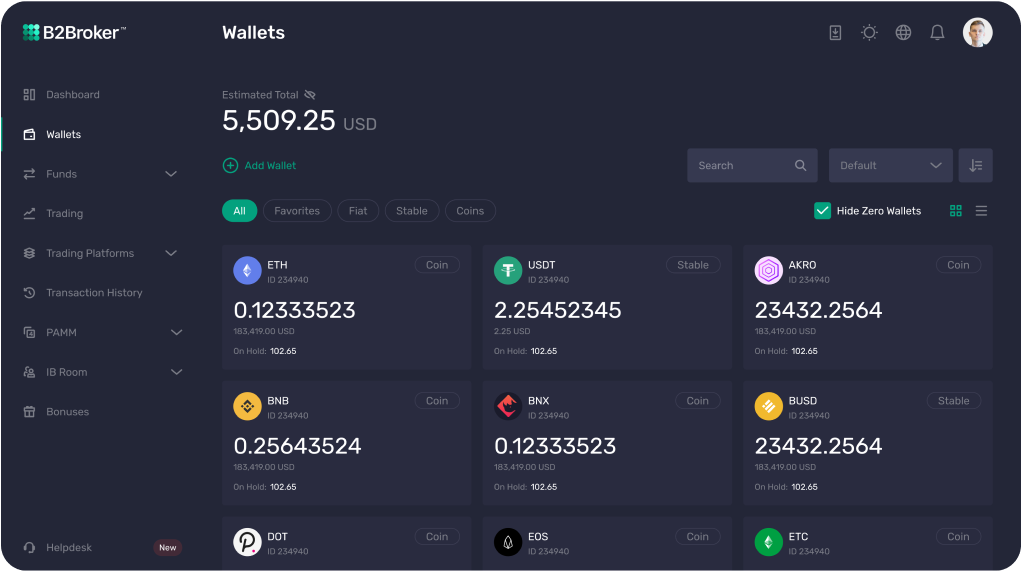This screenshot has height=571, width=1021.
Task: Open Wallets in sidebar
Action: 64,134
